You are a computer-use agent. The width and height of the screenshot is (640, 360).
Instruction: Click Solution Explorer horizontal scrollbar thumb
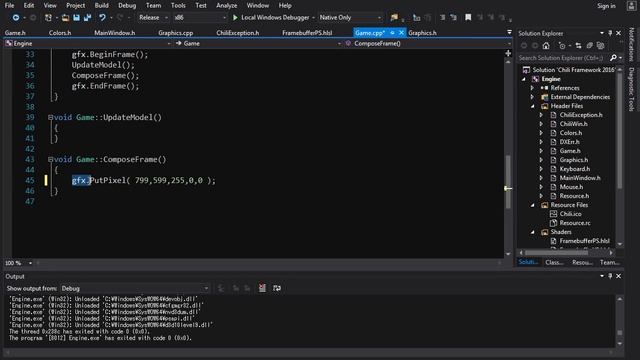(x=557, y=253)
